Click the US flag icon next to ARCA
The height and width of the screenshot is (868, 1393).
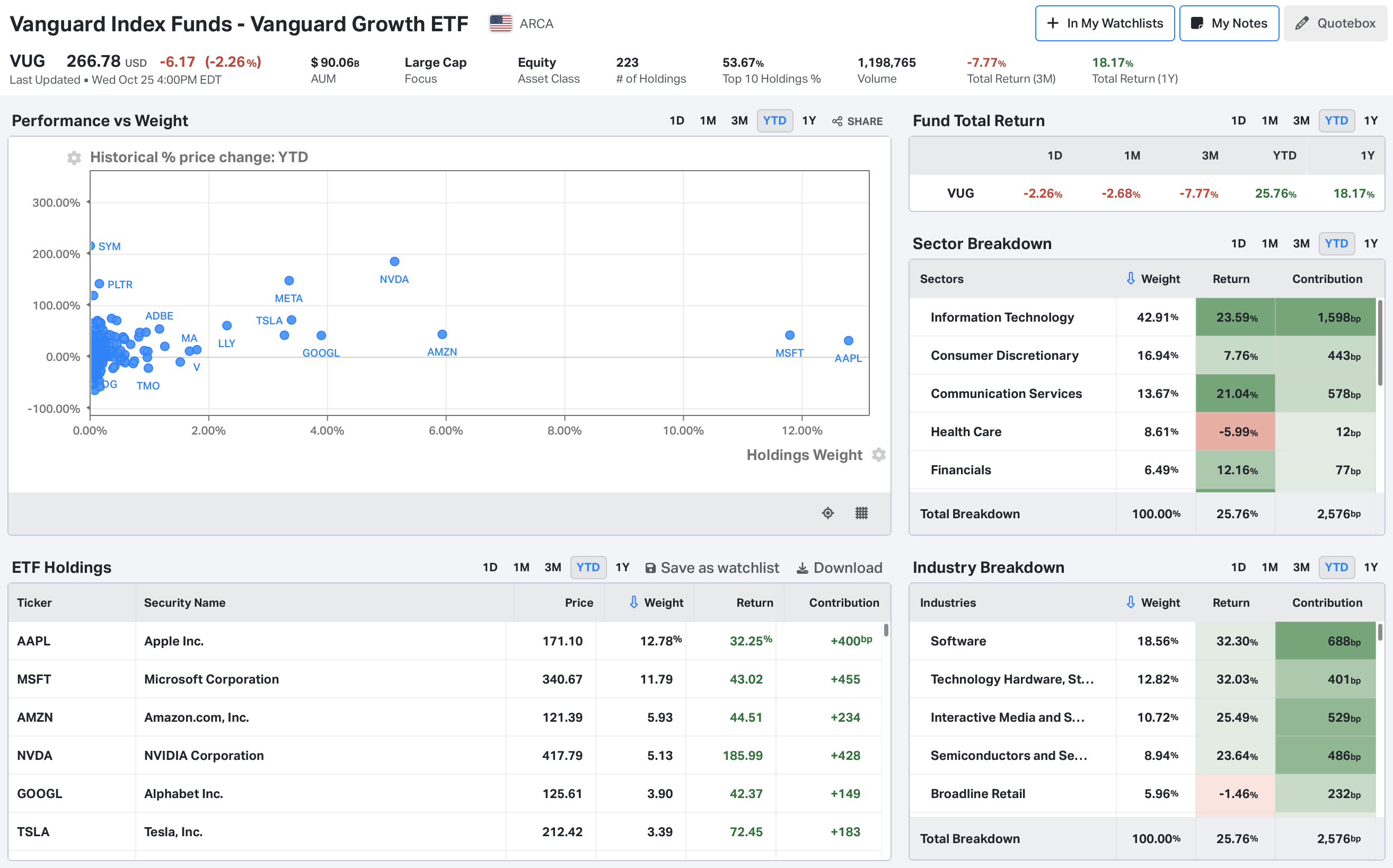click(501, 23)
